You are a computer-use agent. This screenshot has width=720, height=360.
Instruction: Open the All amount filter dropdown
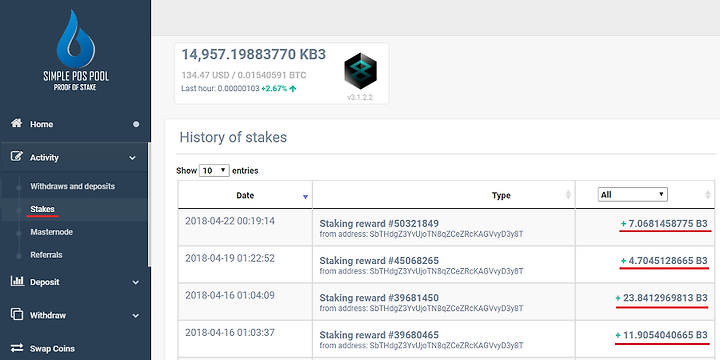(x=632, y=195)
